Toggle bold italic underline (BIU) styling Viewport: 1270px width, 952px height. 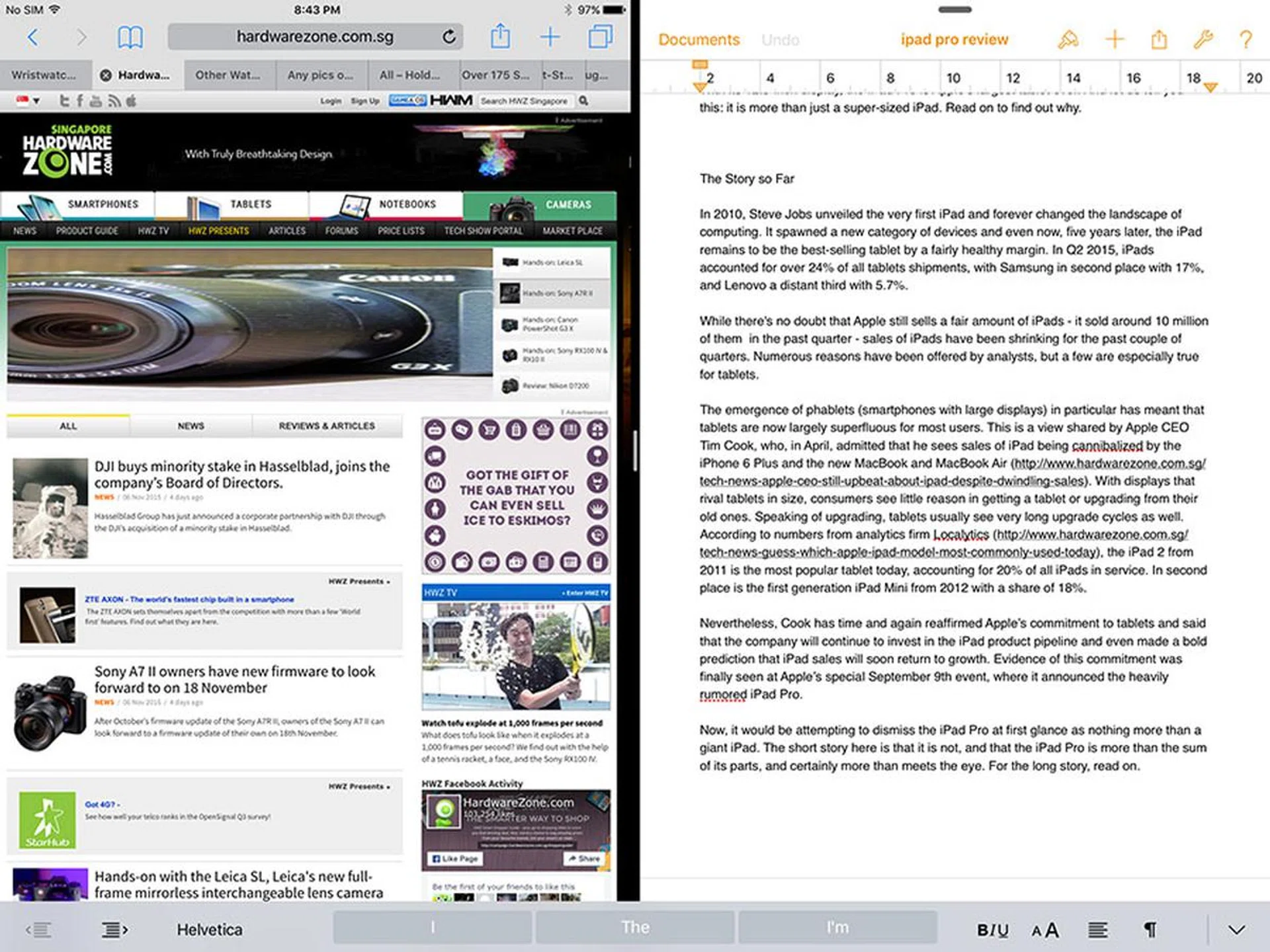pyautogui.click(x=992, y=930)
